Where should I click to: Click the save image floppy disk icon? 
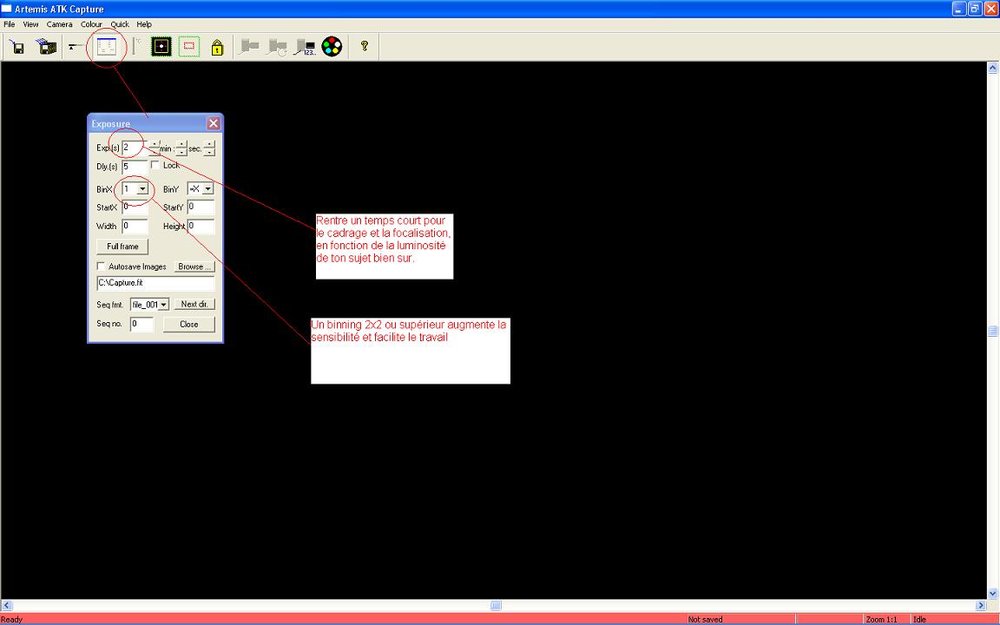[18, 47]
